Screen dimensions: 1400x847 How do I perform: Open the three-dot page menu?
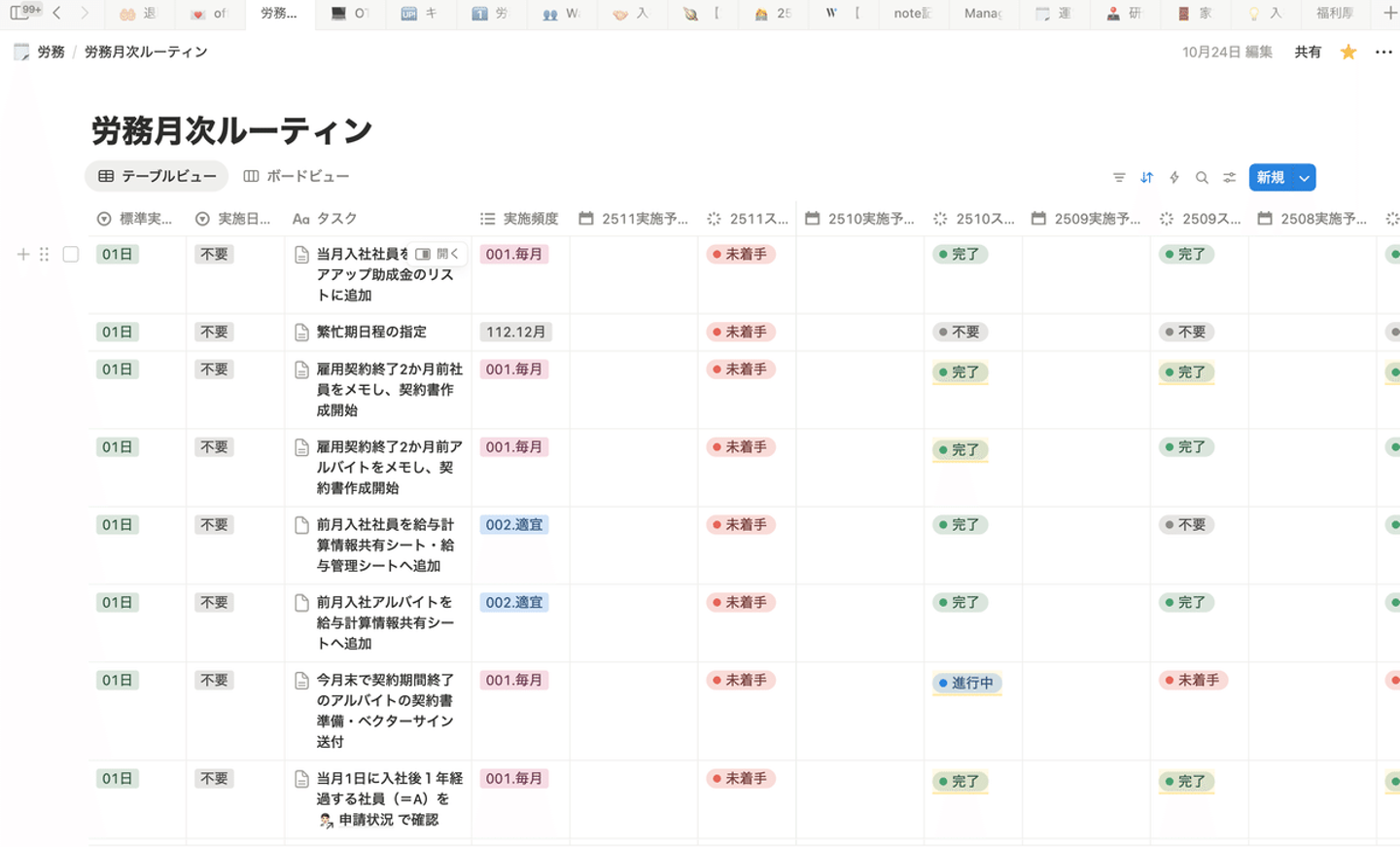[1383, 53]
